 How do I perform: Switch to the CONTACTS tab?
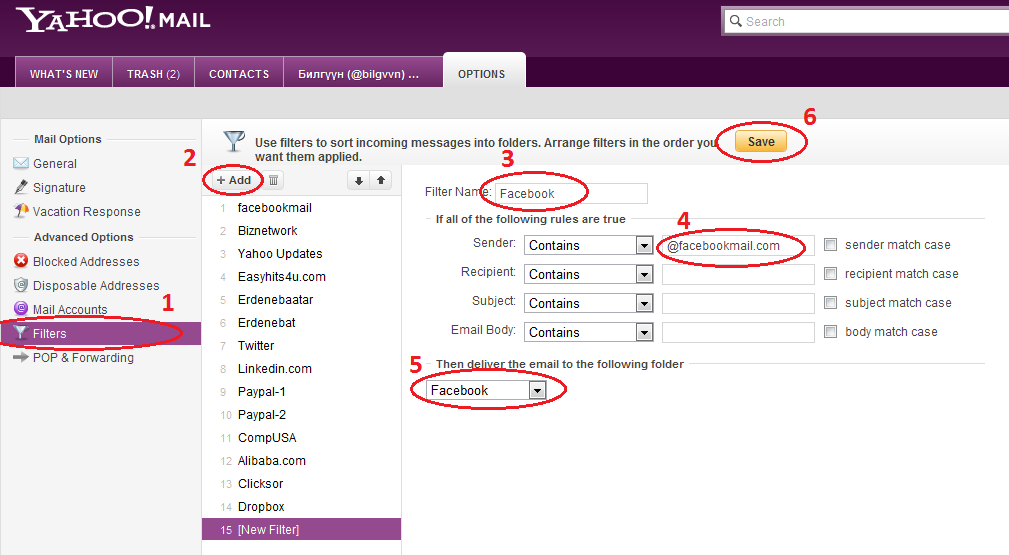coord(239,74)
